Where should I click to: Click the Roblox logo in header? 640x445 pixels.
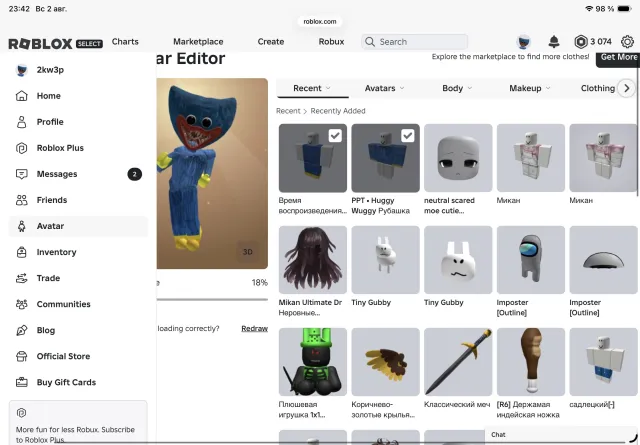pyautogui.click(x=40, y=44)
